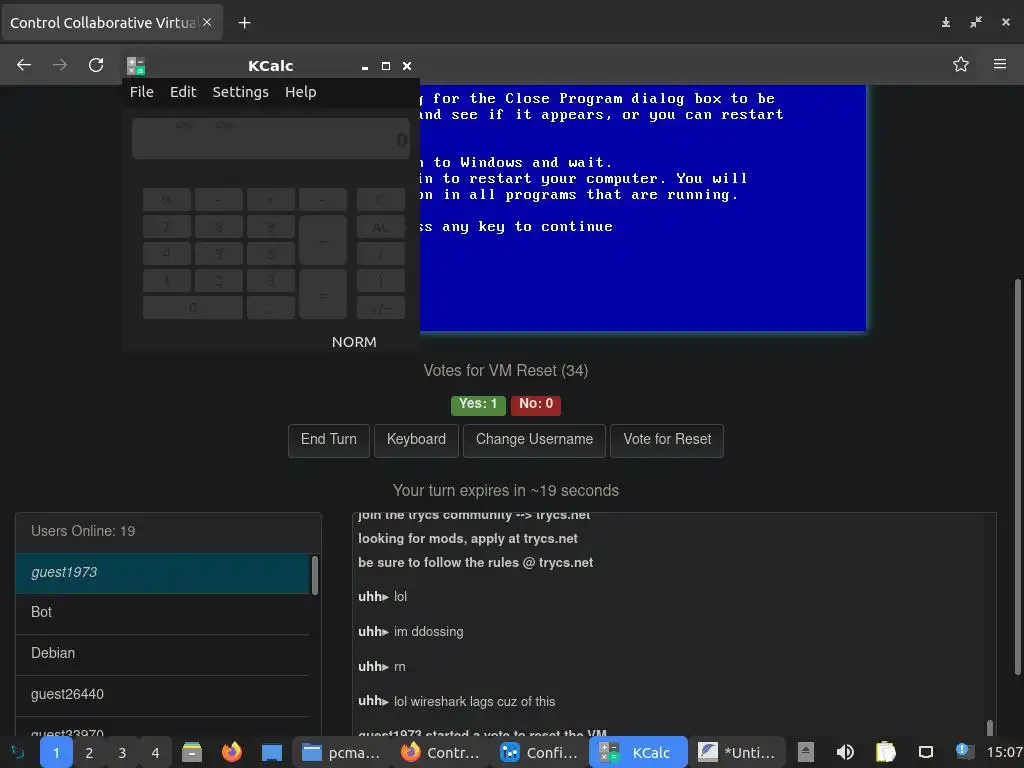Click the display monitor tray icon
Image resolution: width=1024 pixels, height=768 pixels.
925,752
